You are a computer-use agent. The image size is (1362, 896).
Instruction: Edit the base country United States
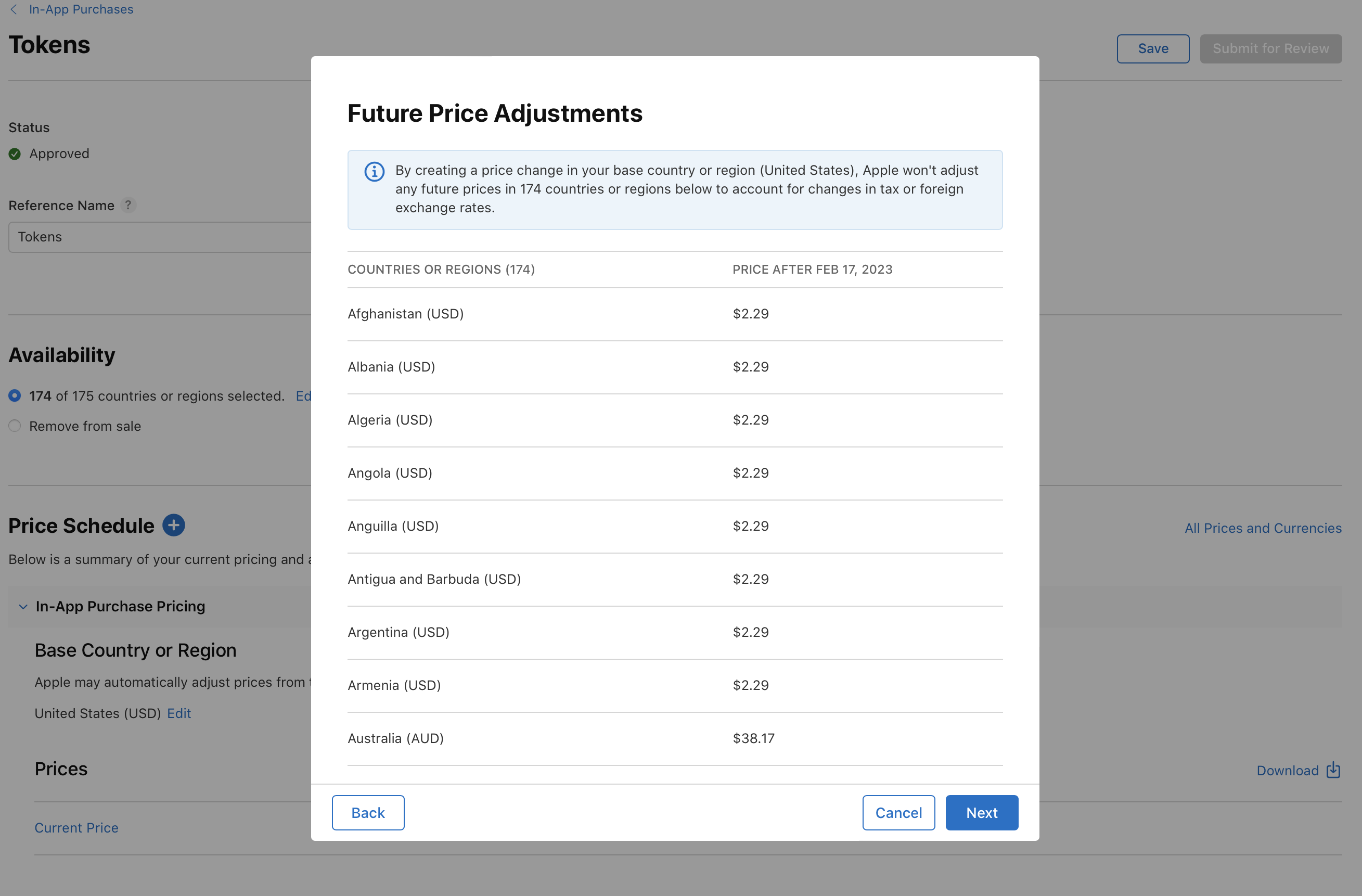coord(178,713)
